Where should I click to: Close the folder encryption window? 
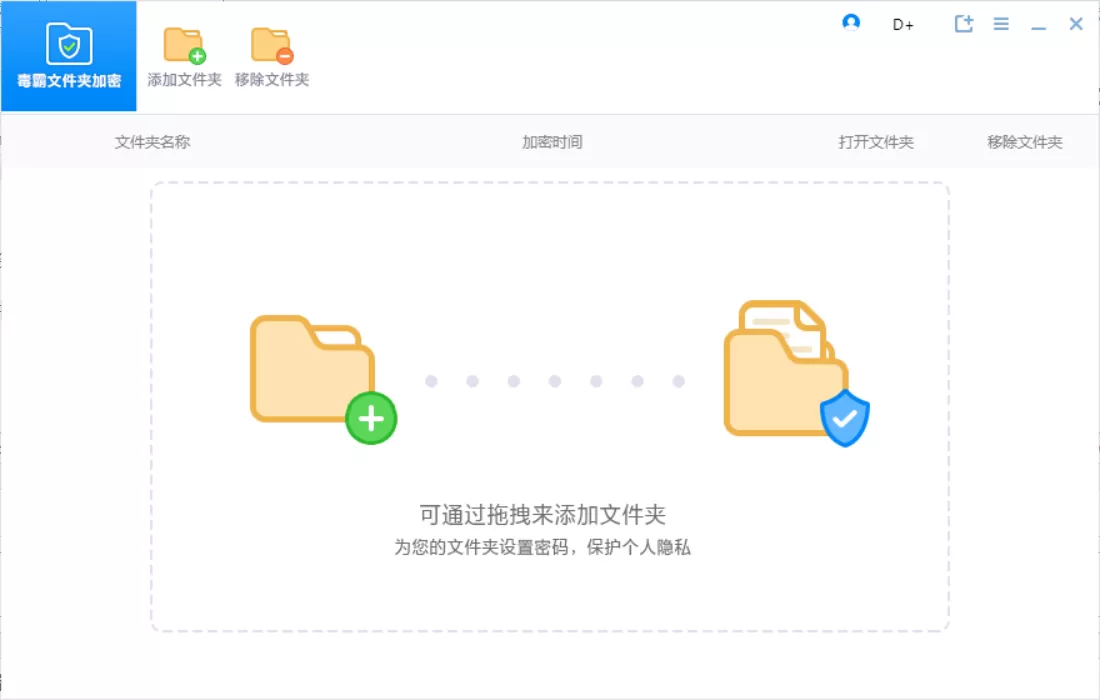click(x=1075, y=24)
